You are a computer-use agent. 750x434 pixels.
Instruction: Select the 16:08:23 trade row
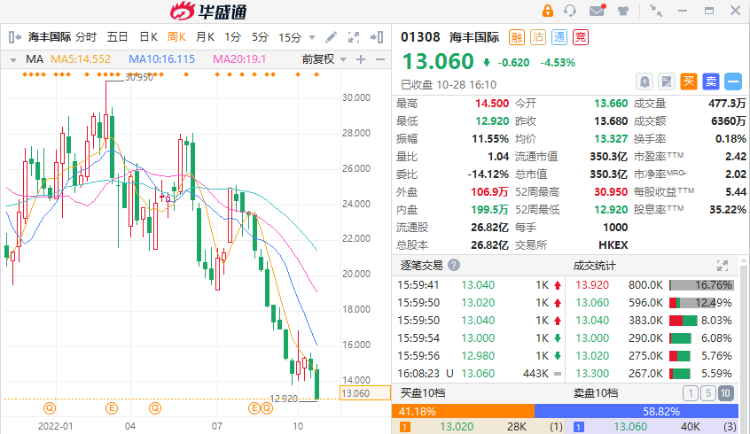click(x=479, y=373)
